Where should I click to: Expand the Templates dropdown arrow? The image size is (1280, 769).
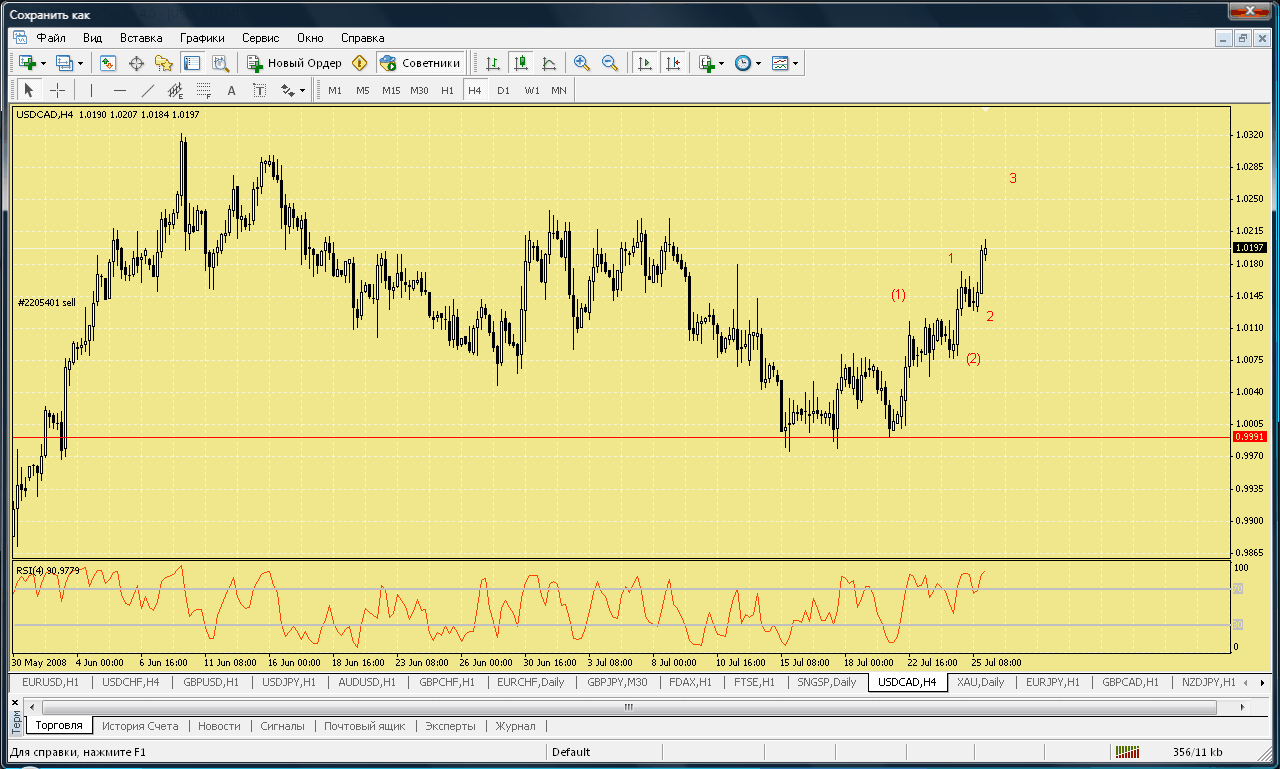click(x=796, y=63)
